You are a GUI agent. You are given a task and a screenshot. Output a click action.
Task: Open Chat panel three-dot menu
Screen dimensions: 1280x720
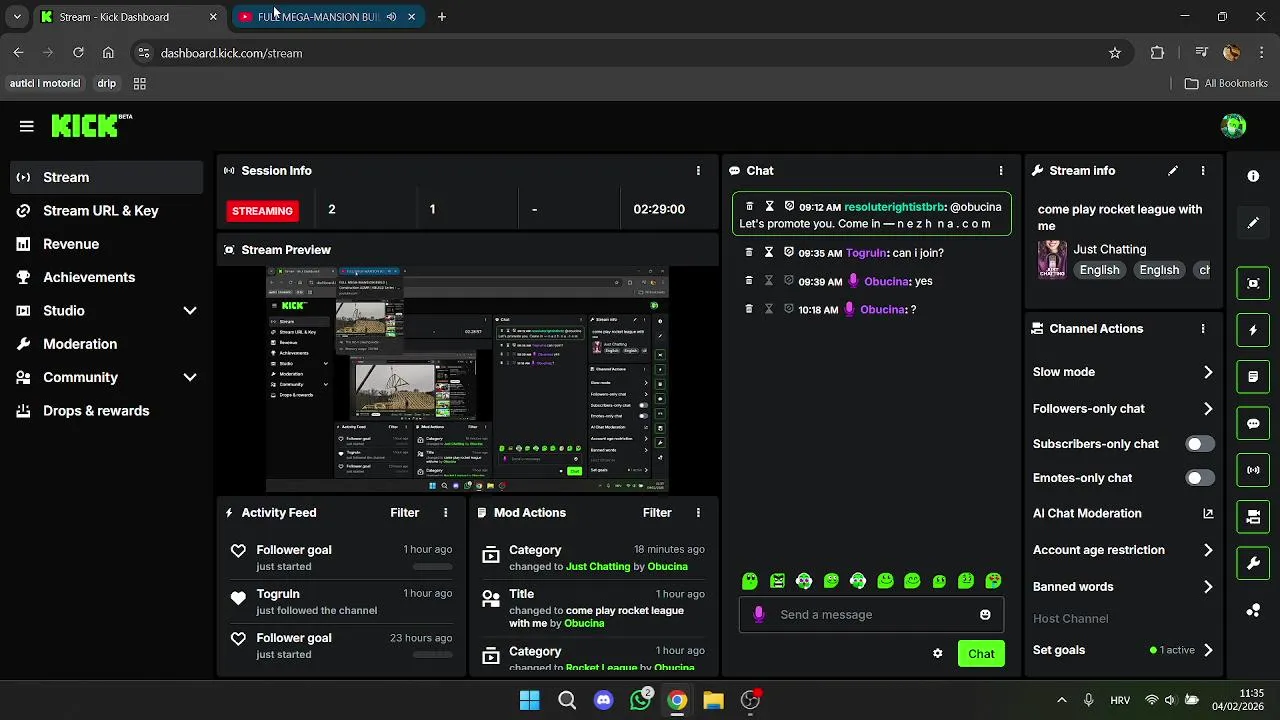tap(1001, 171)
